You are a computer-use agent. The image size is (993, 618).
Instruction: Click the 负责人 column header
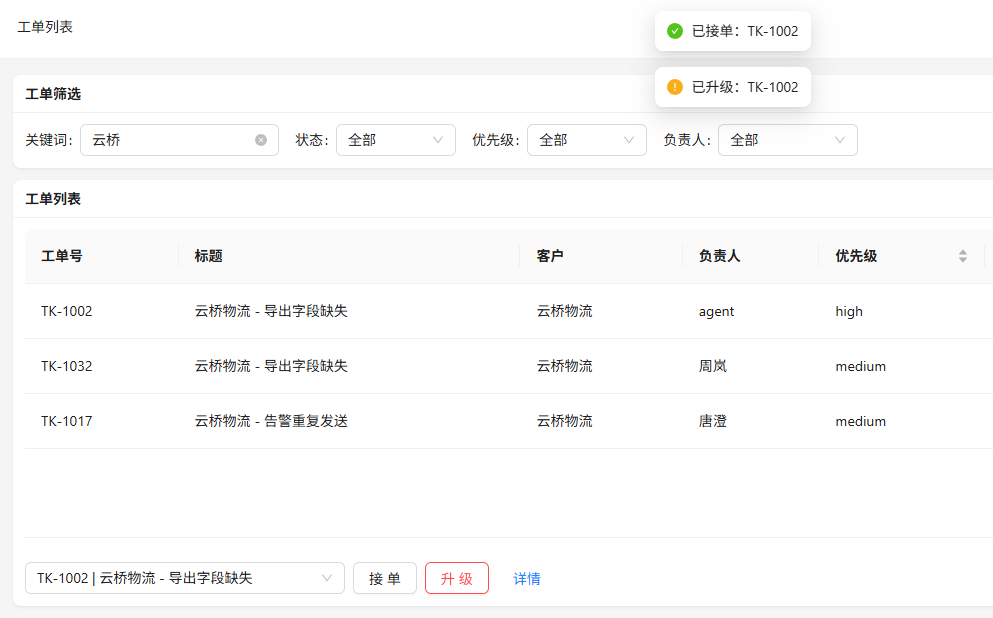pyautogui.click(x=719, y=256)
